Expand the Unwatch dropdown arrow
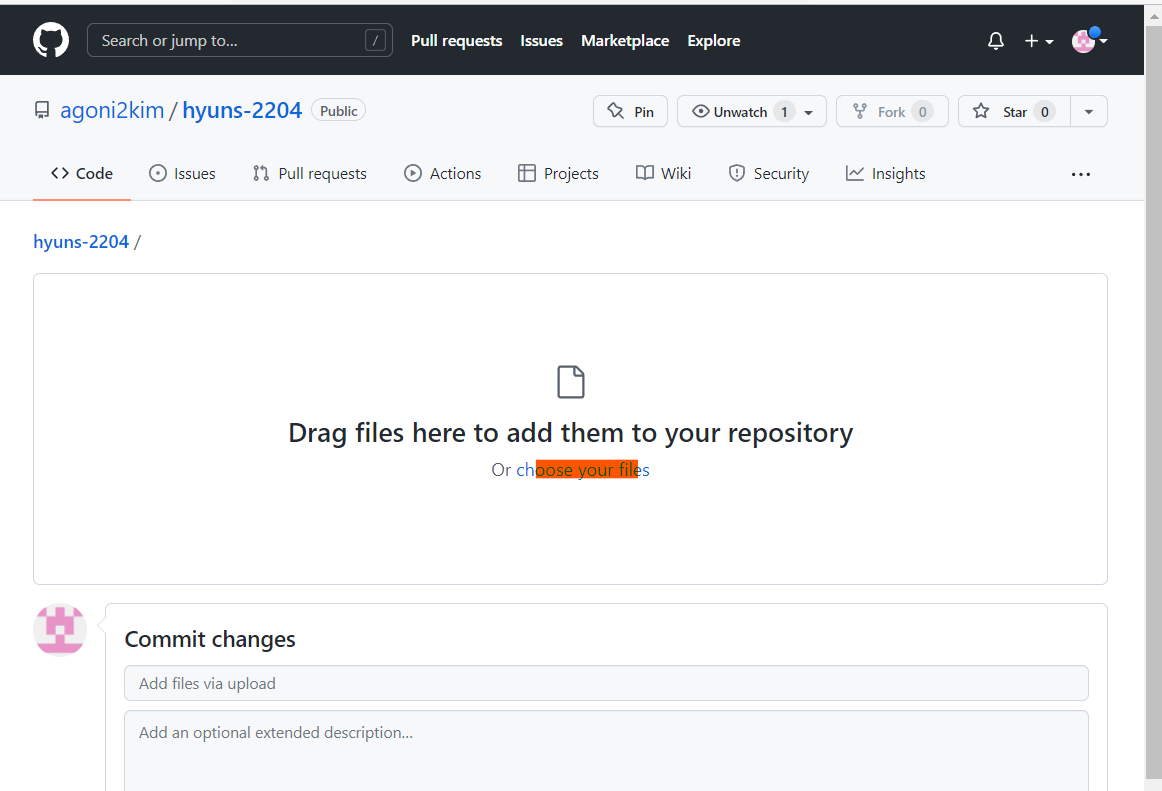The image size is (1162, 791). click(x=809, y=113)
